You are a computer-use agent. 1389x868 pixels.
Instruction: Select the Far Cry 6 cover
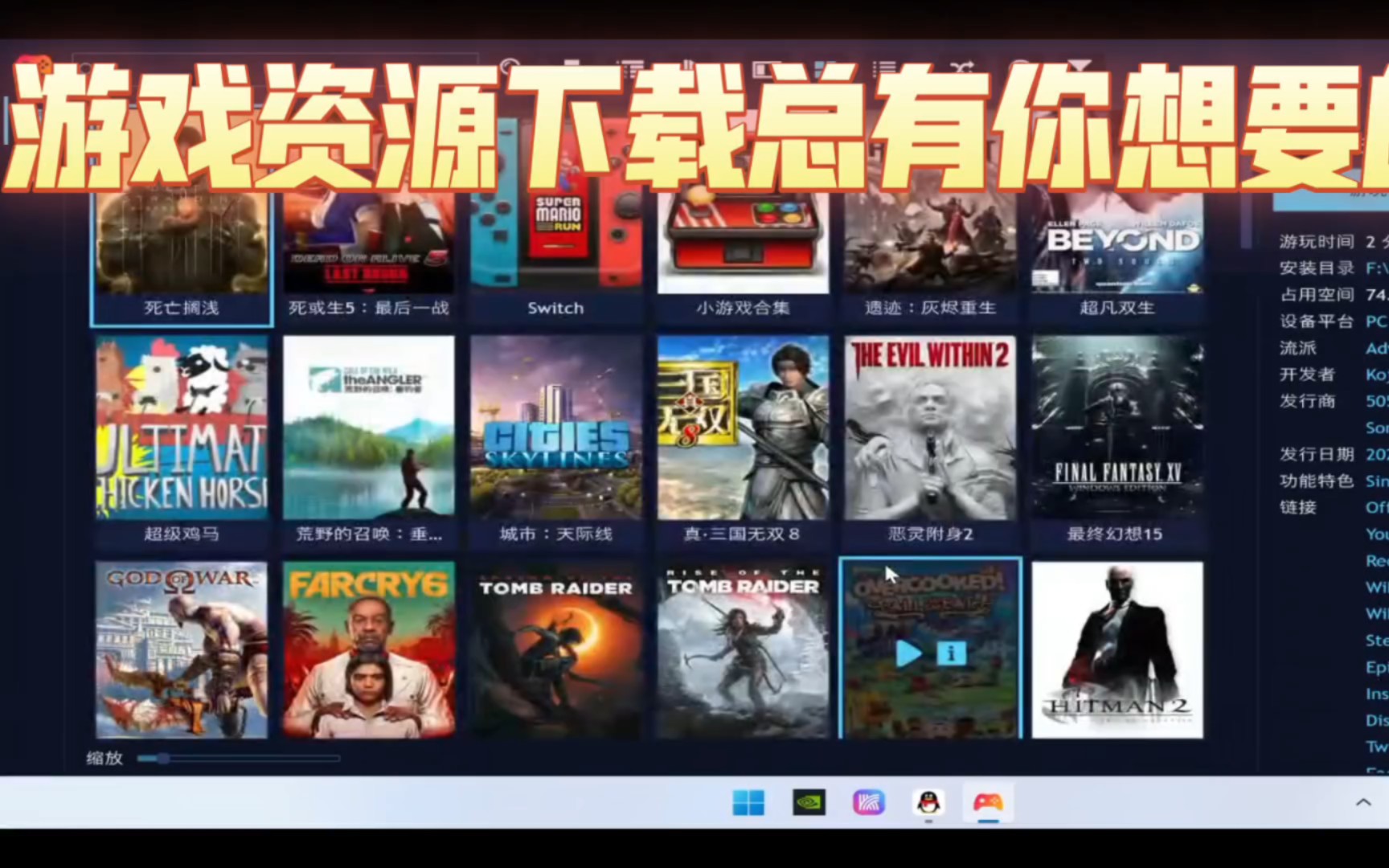point(369,649)
